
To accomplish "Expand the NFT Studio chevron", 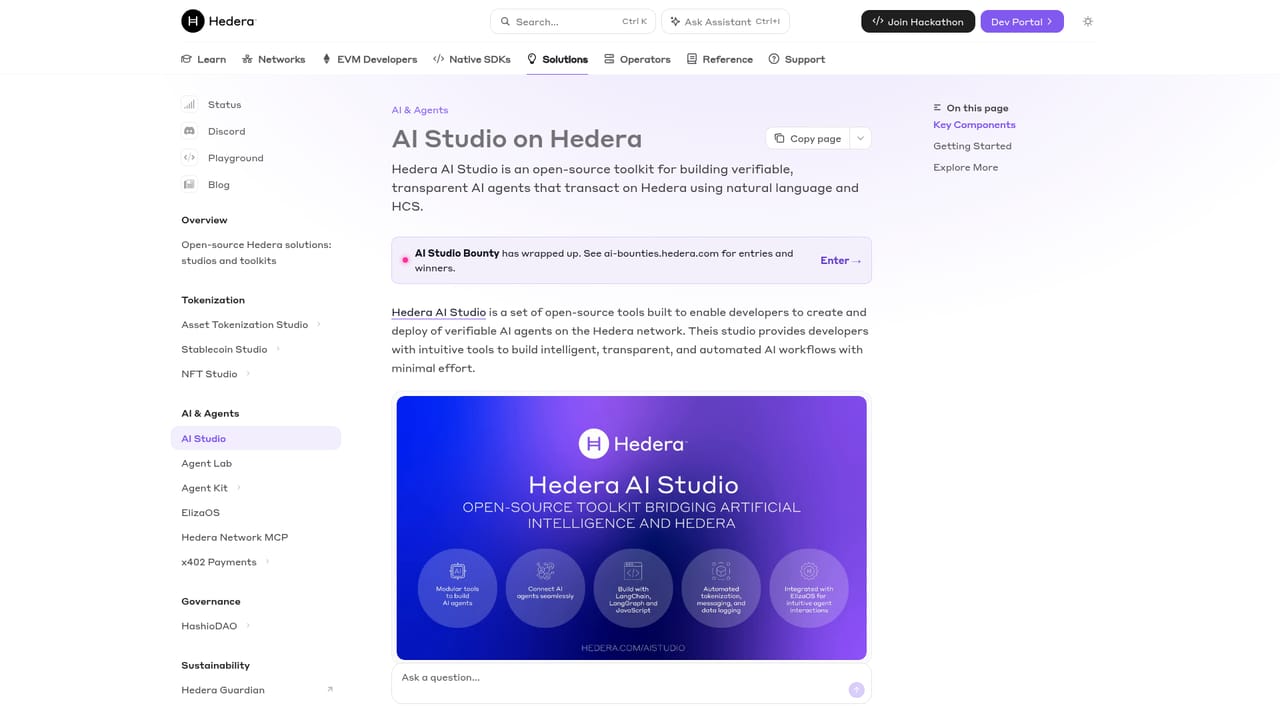I will (248, 374).
